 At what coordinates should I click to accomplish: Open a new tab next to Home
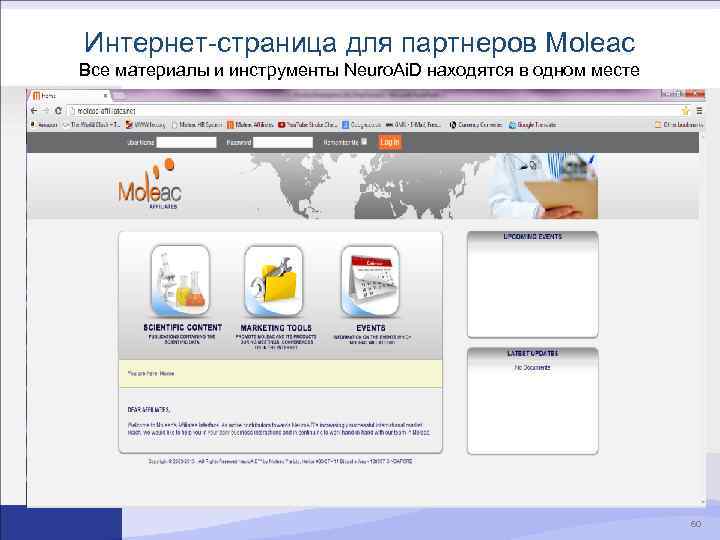click(119, 96)
